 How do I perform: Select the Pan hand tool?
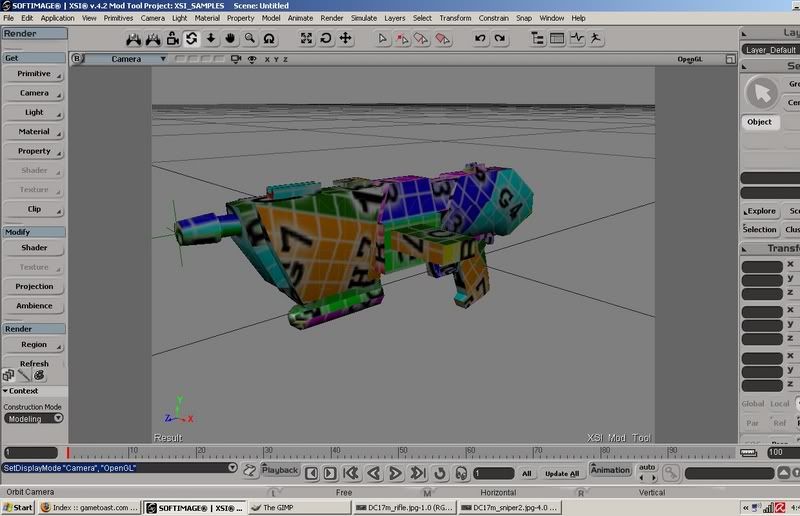coord(230,38)
